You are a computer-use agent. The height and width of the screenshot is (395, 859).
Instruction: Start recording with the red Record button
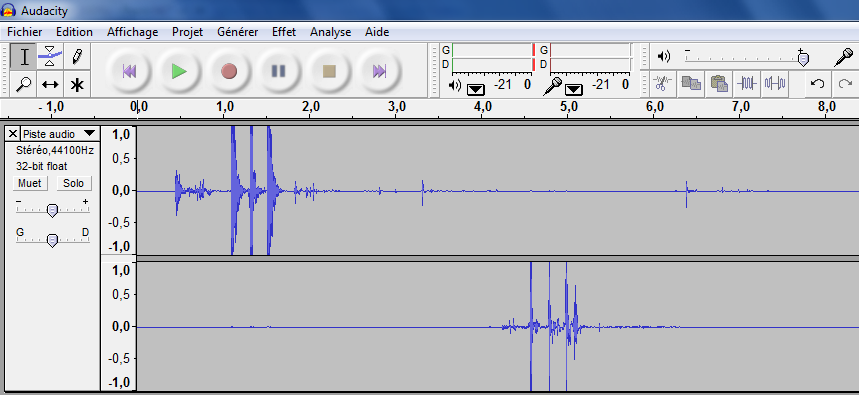pyautogui.click(x=229, y=71)
